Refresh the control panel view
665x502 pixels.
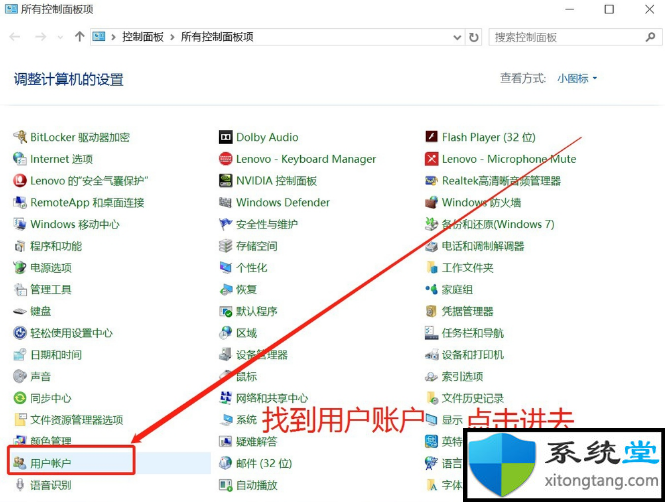click(474, 37)
